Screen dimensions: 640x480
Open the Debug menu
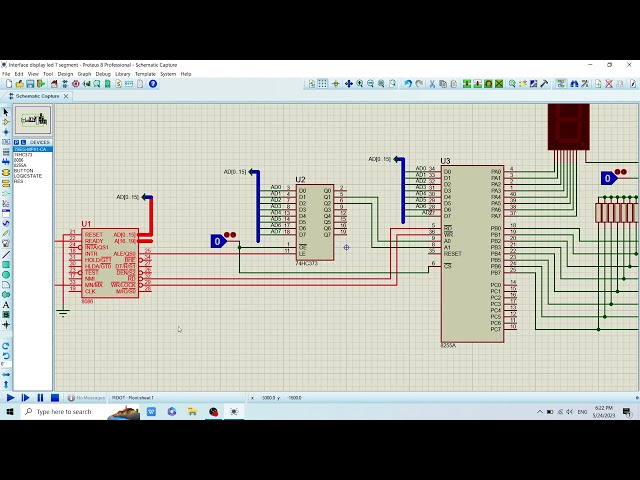click(103, 74)
